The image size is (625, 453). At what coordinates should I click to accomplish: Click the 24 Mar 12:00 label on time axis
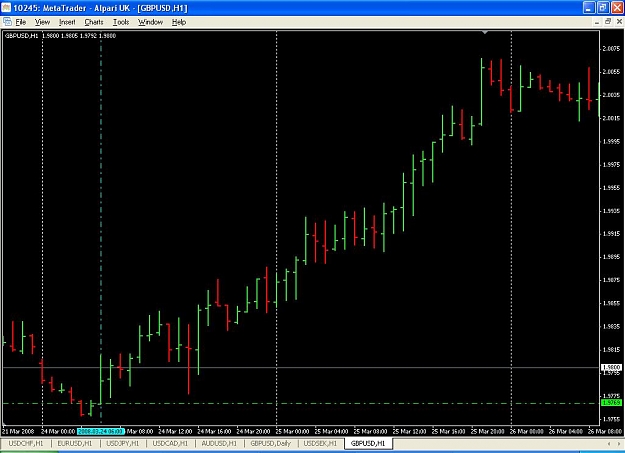click(175, 431)
